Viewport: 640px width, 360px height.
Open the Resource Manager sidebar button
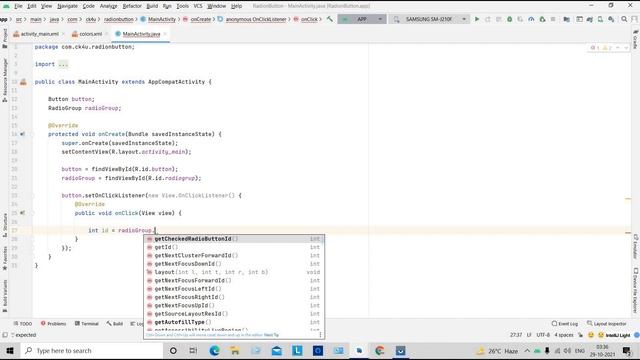tap(5, 80)
